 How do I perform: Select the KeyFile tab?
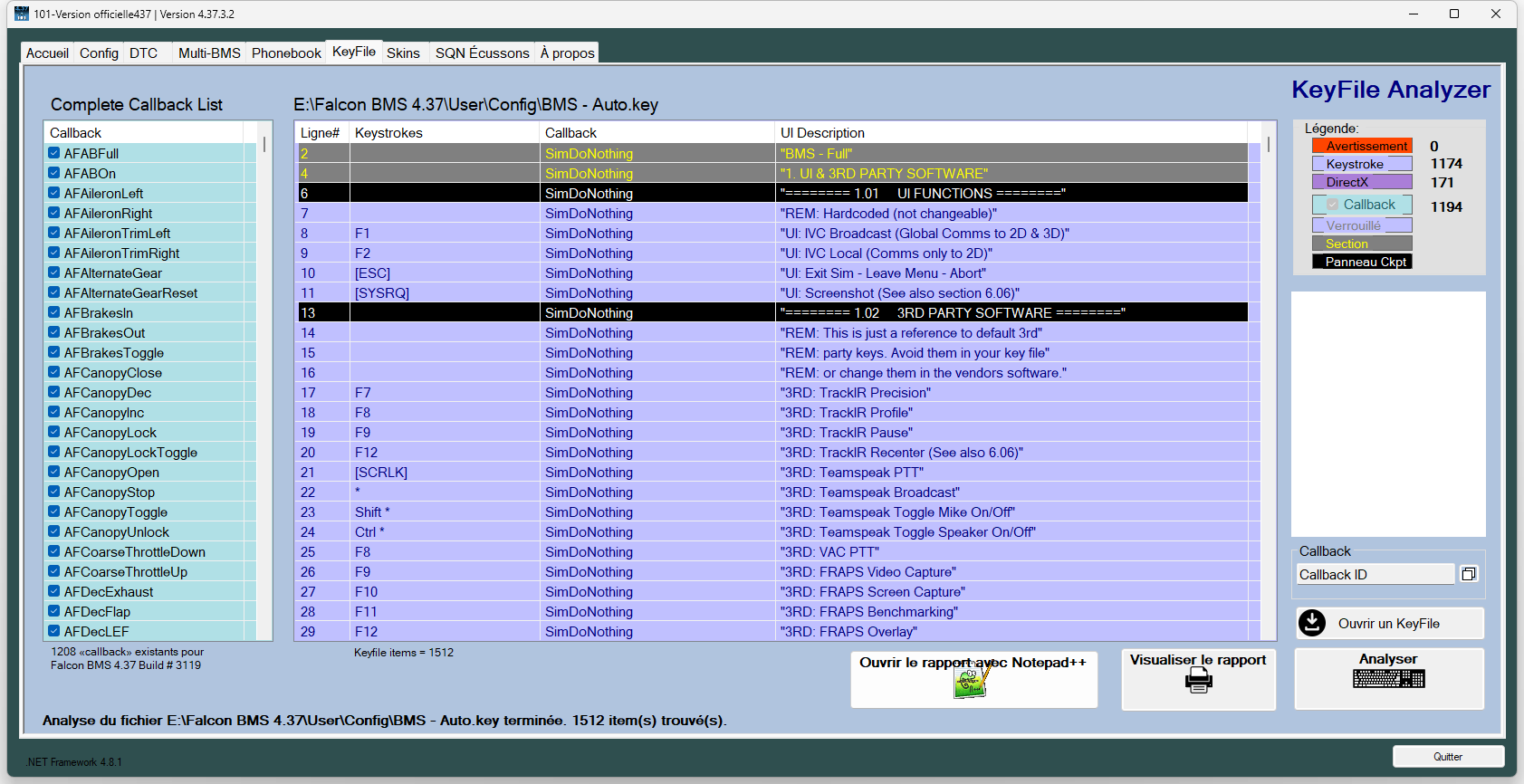pyautogui.click(x=354, y=52)
